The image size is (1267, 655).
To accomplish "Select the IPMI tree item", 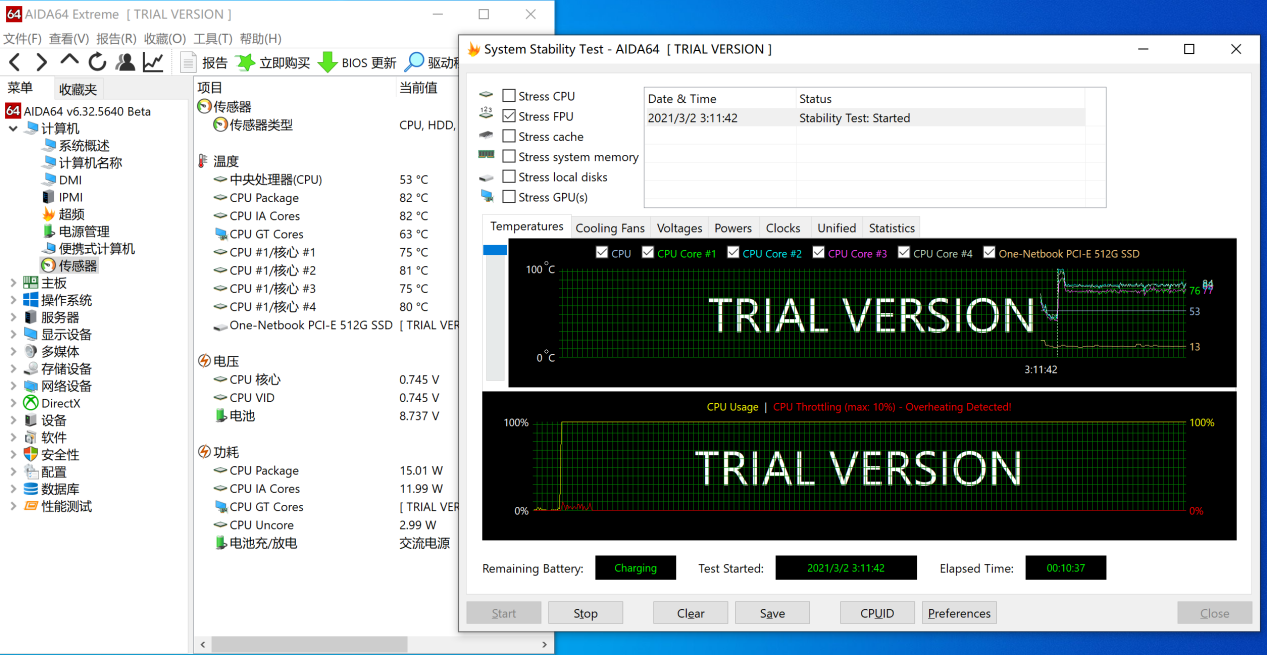I will (x=62, y=197).
